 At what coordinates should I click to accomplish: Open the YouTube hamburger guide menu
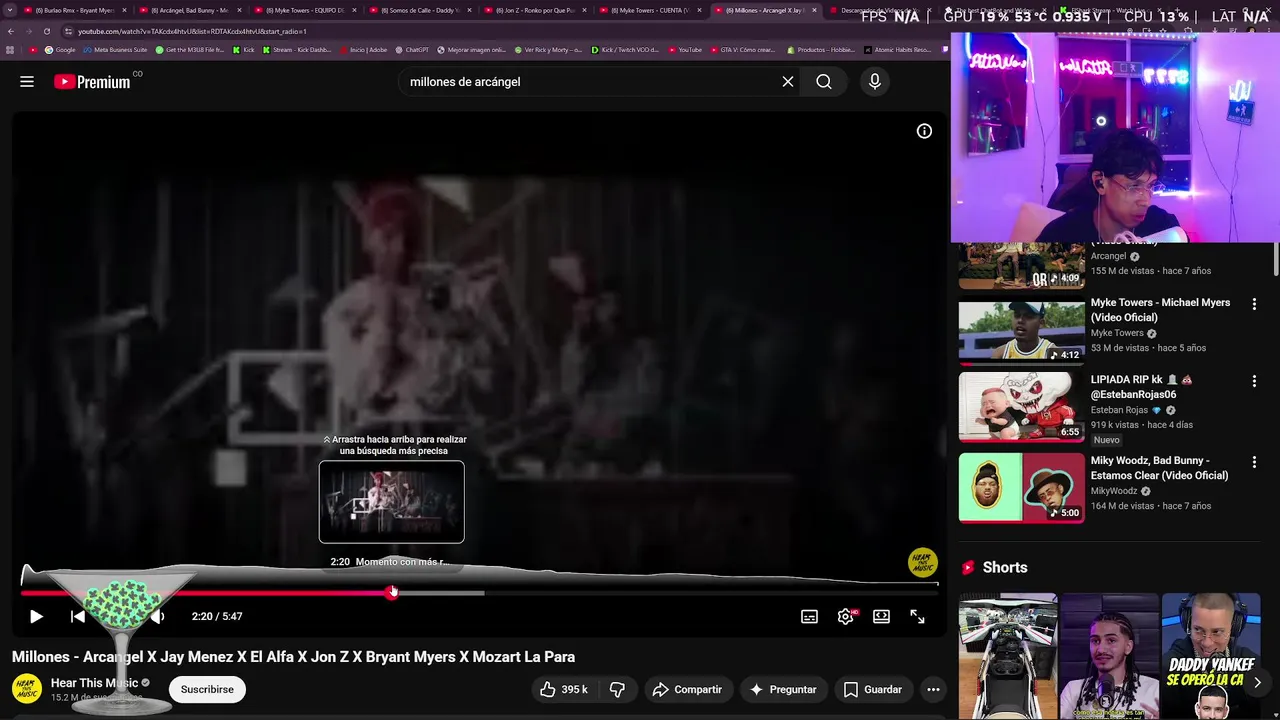tap(27, 82)
